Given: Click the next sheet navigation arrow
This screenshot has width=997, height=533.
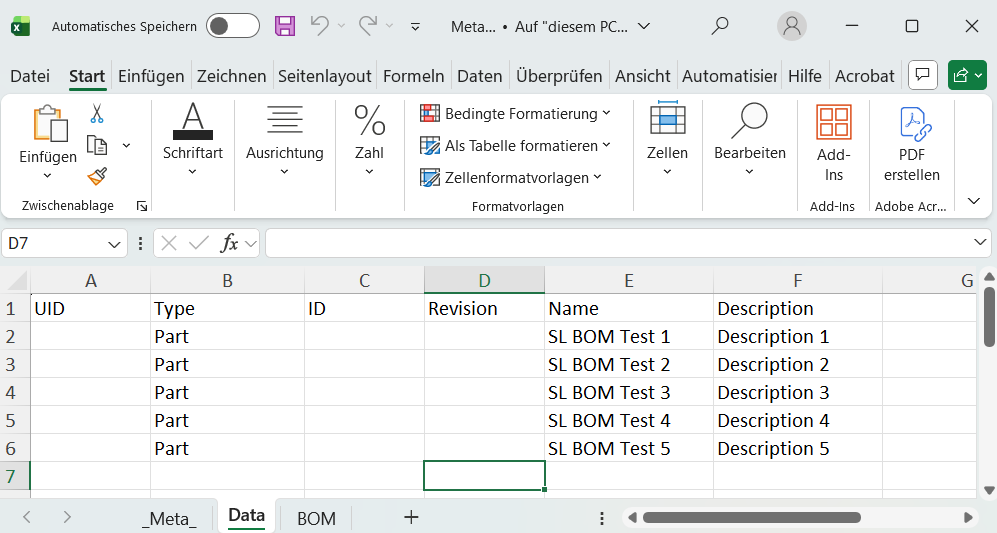Looking at the screenshot, I should point(67,517).
